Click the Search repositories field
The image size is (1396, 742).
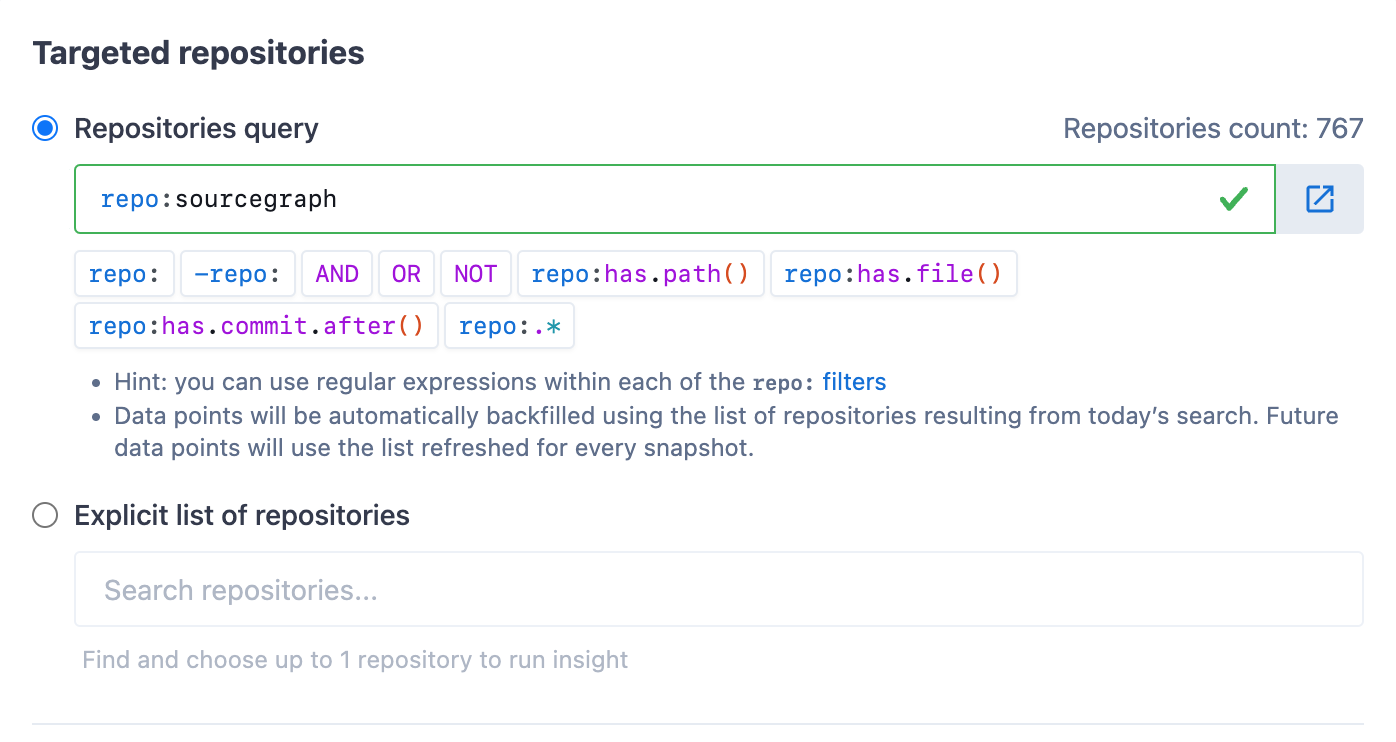719,590
